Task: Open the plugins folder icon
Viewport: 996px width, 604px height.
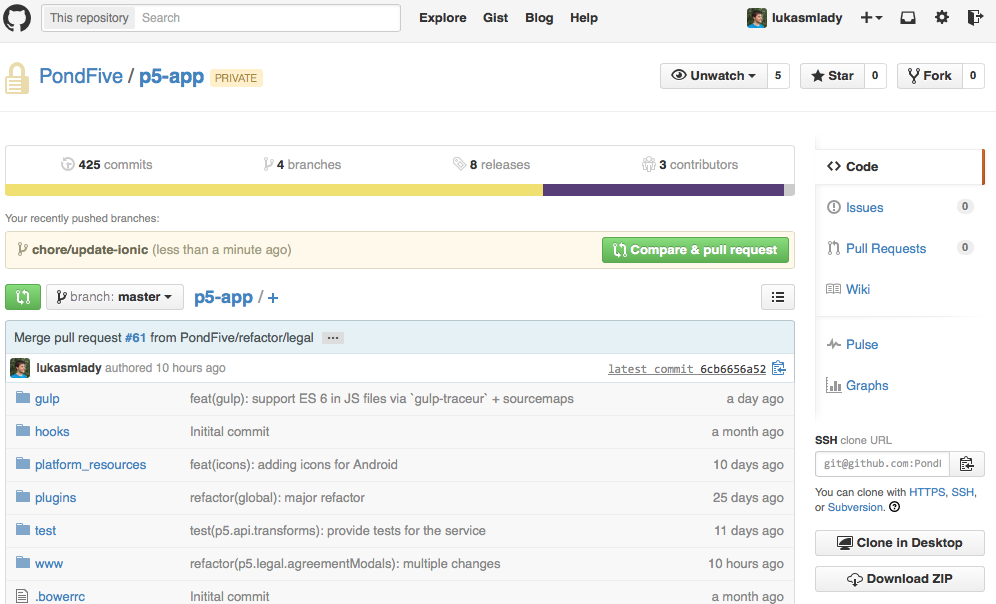Action: [x=23, y=497]
